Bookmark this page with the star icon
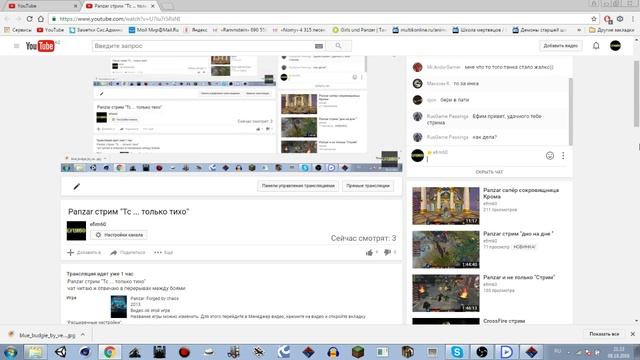The image size is (640, 360). (x=593, y=19)
